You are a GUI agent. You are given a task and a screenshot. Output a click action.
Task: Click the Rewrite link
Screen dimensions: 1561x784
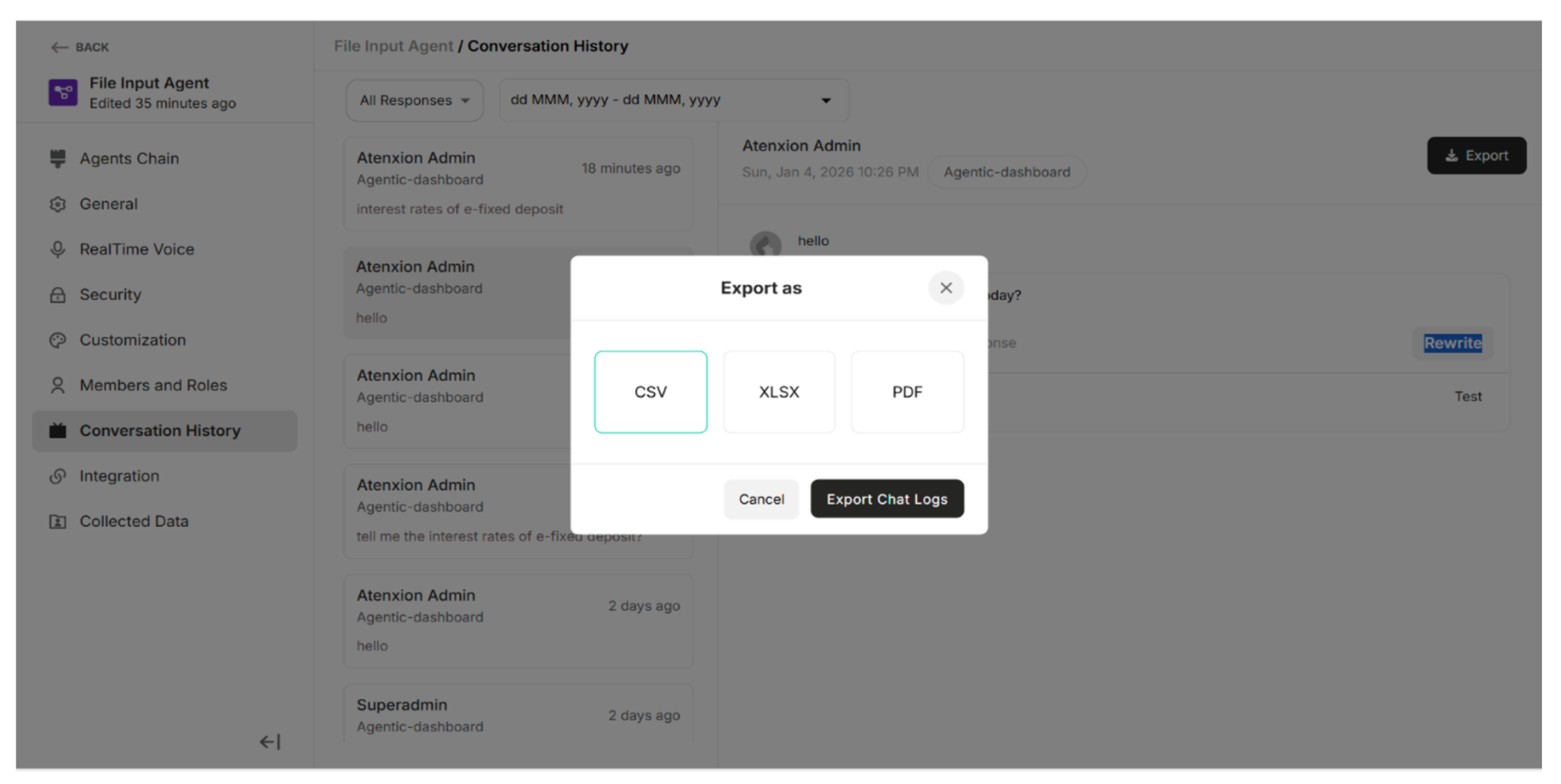pyautogui.click(x=1452, y=343)
